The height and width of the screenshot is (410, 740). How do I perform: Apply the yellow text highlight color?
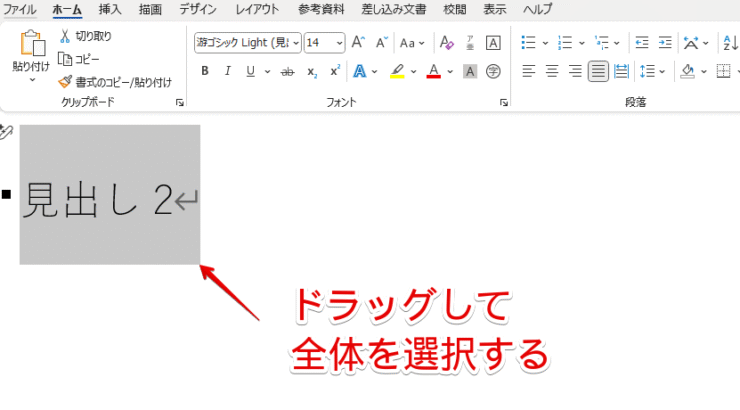[397, 71]
